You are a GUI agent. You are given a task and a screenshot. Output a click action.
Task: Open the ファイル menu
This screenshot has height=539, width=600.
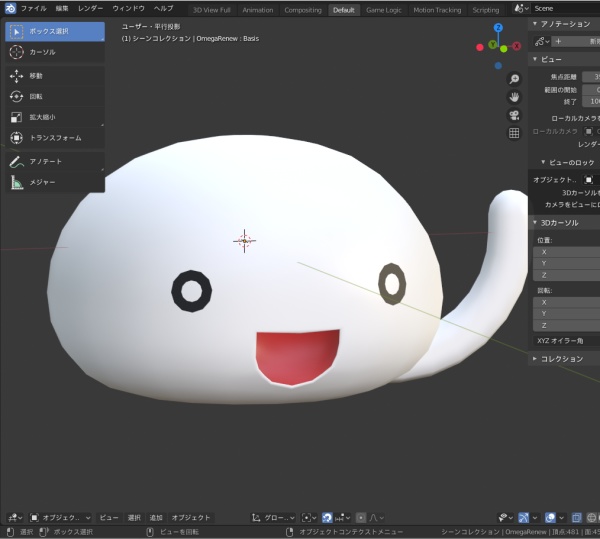pyautogui.click(x=34, y=8)
